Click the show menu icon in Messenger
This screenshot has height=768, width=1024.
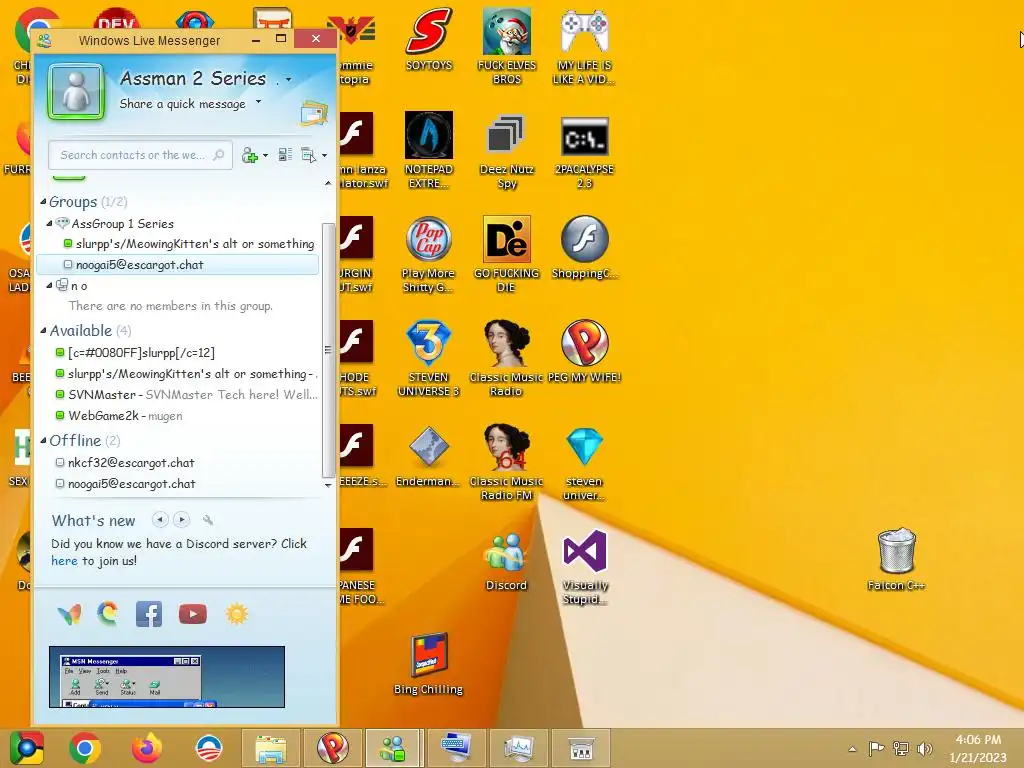tap(308, 155)
